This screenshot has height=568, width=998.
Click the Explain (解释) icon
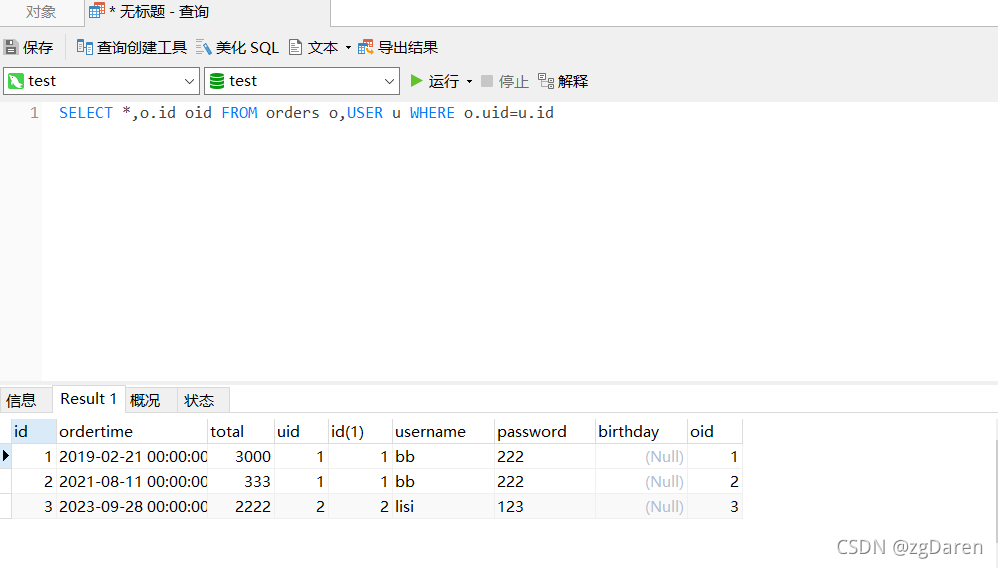point(545,81)
